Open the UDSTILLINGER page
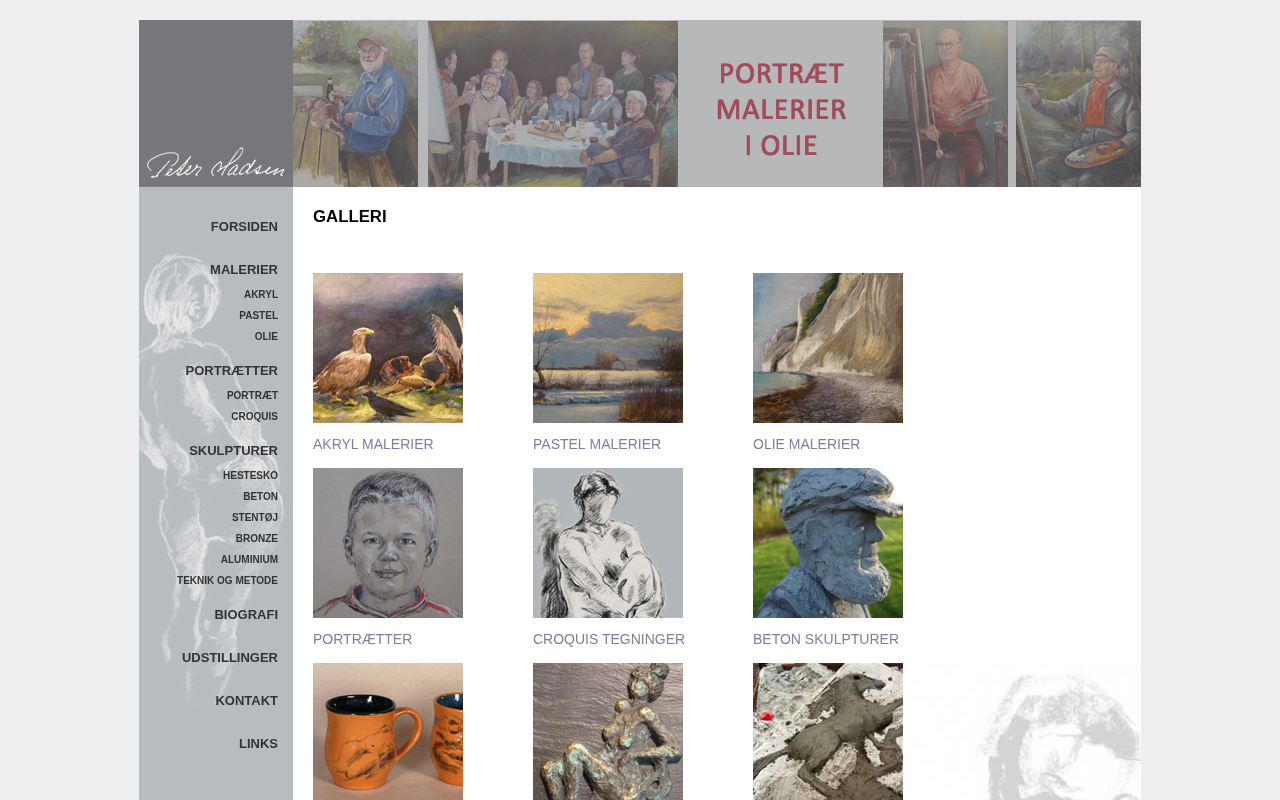The width and height of the screenshot is (1280, 800). (x=230, y=658)
